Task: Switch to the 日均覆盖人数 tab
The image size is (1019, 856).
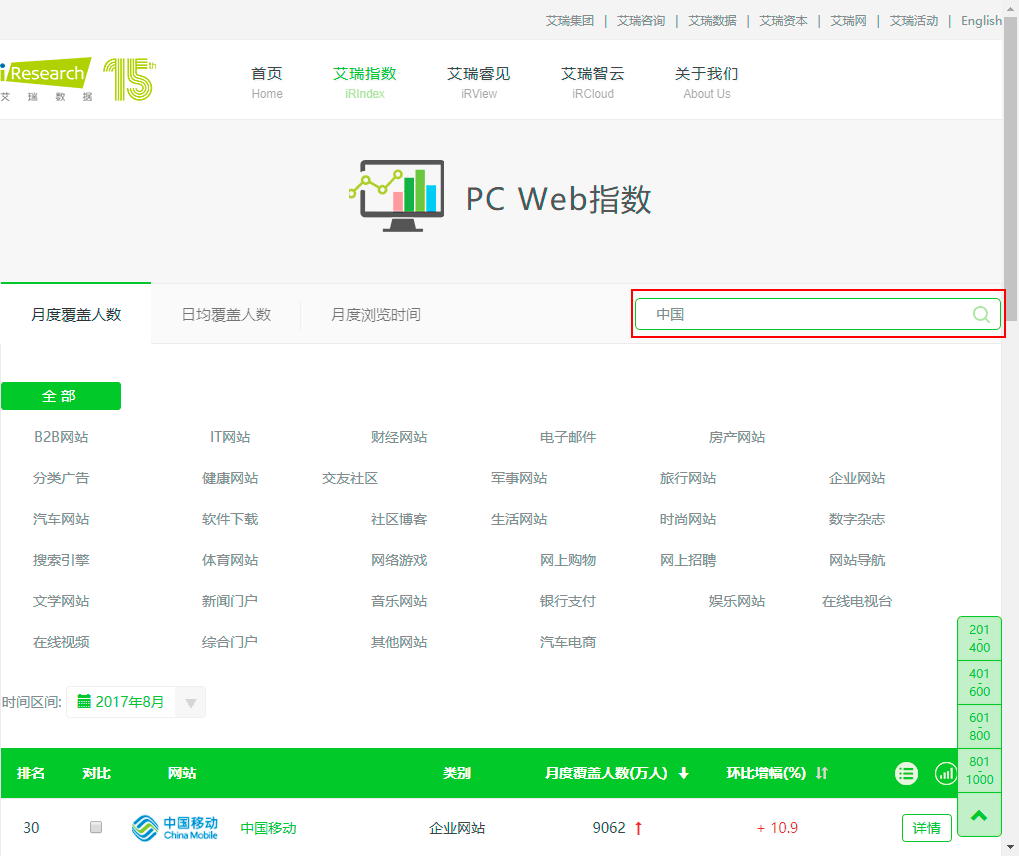Action: [226, 314]
